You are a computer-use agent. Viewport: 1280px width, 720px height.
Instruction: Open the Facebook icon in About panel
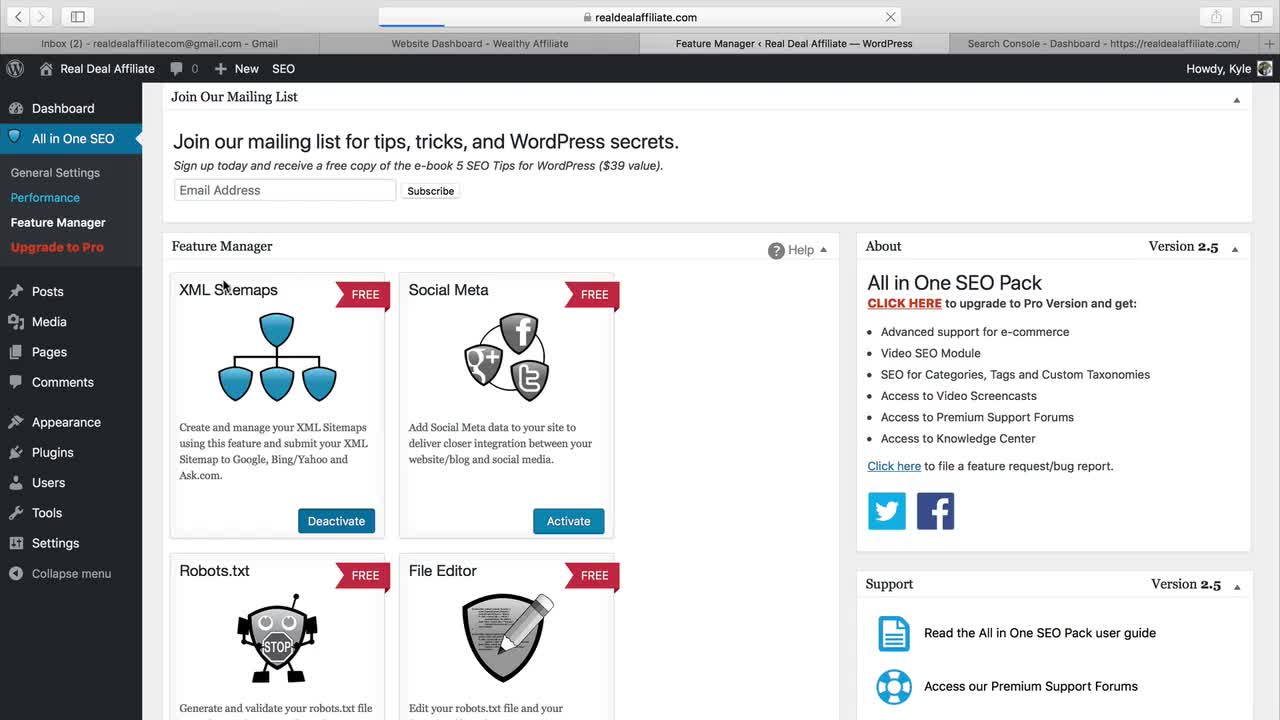pos(935,511)
